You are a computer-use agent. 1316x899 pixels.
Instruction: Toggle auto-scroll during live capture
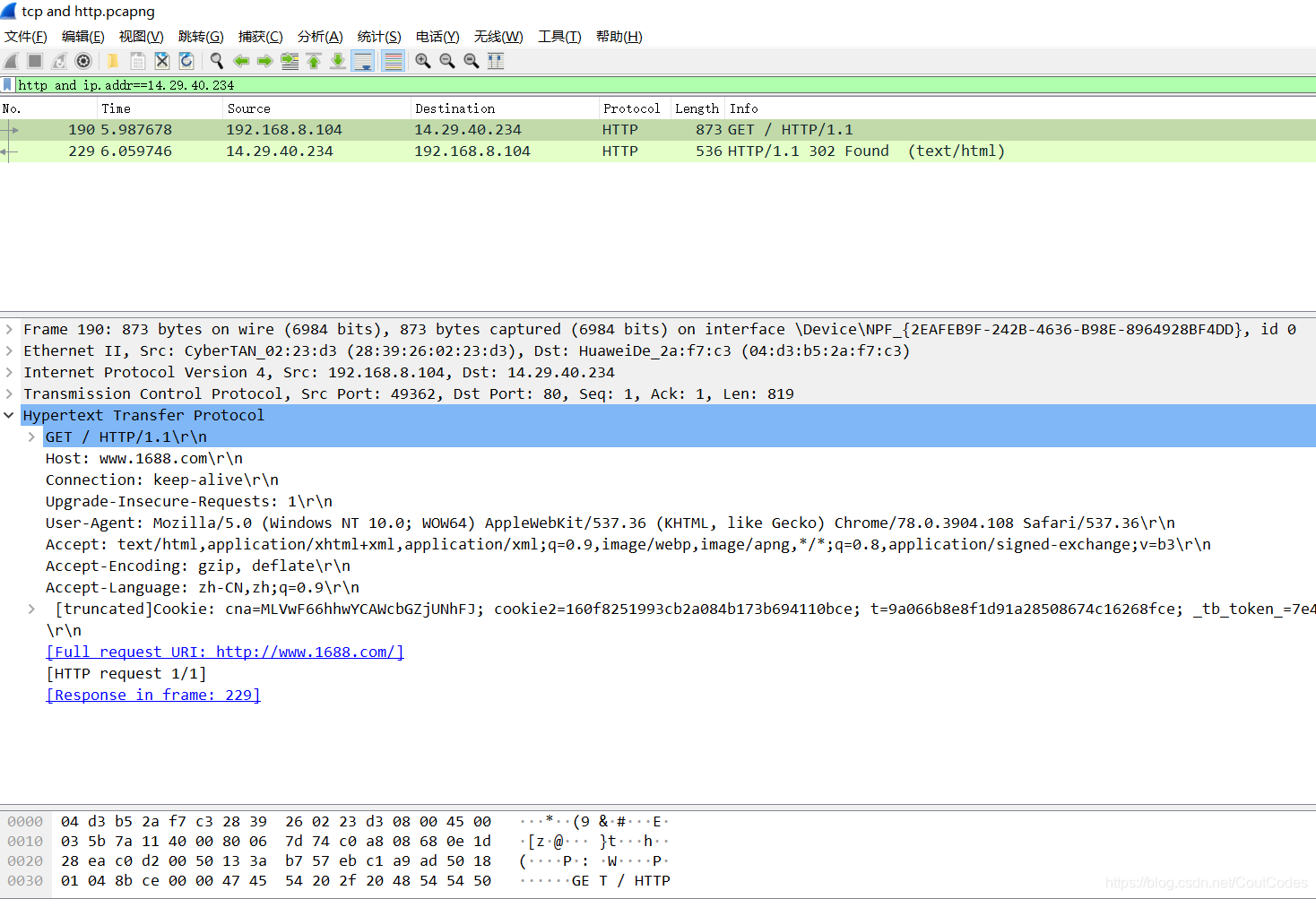(x=363, y=61)
